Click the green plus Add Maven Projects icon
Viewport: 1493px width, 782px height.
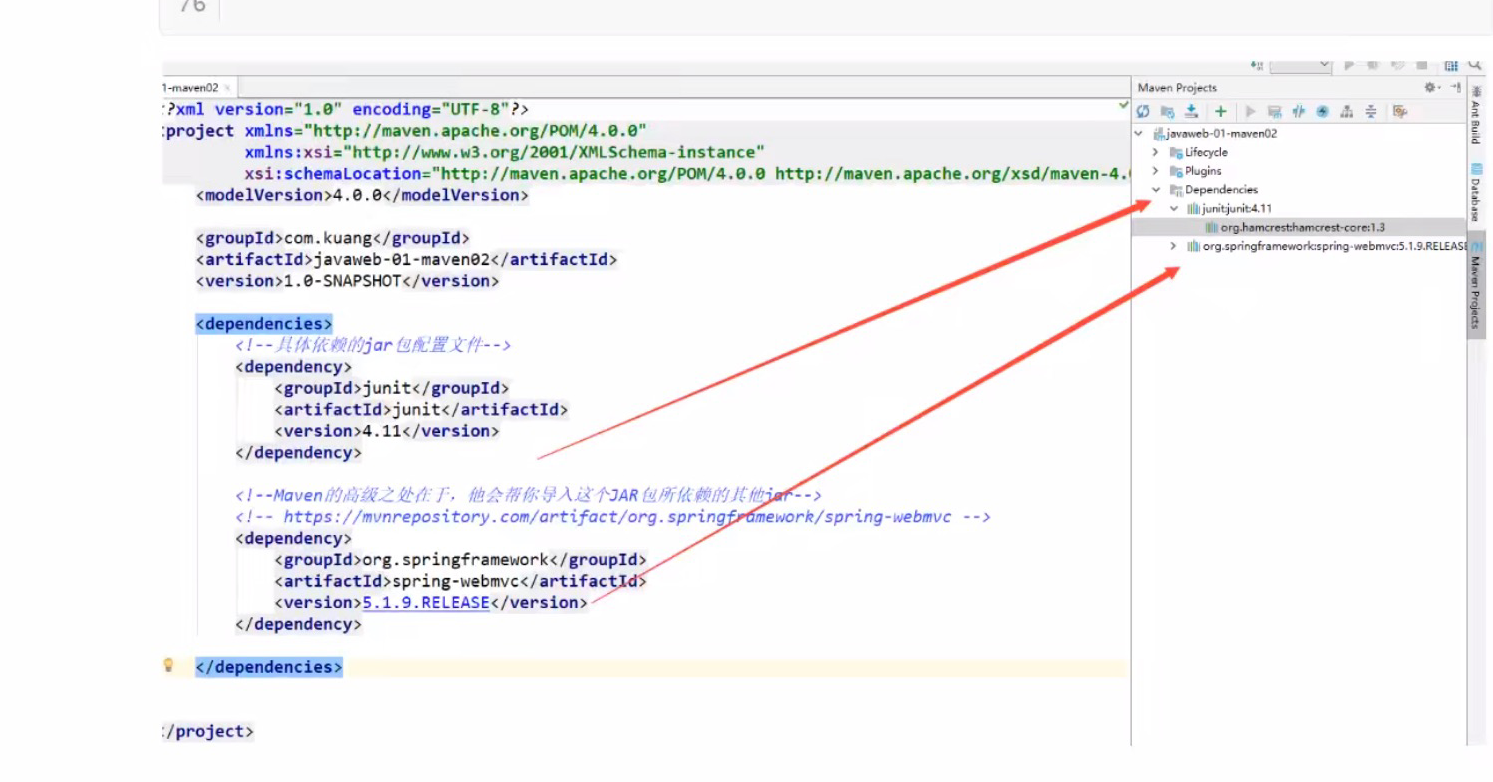point(1221,111)
